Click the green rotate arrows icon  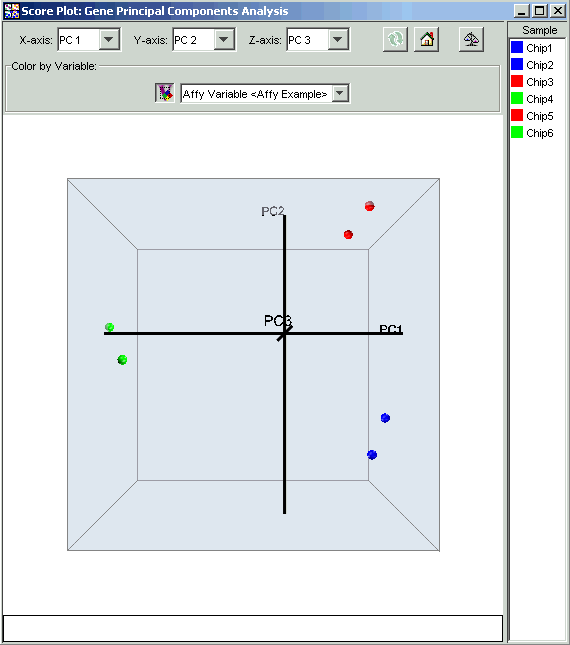(x=395, y=40)
